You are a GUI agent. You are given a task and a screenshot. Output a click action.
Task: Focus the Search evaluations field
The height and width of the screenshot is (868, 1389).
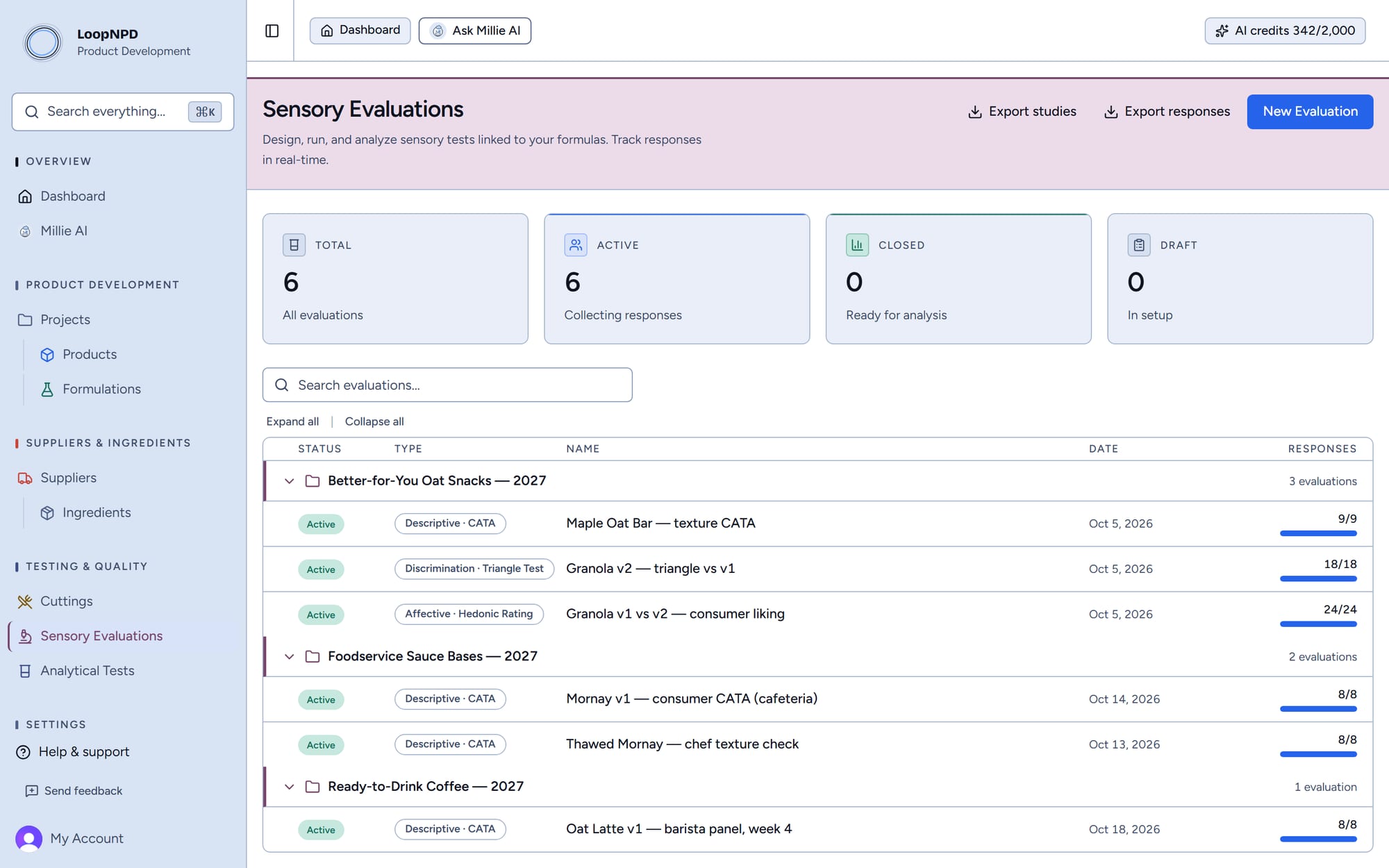pos(447,385)
